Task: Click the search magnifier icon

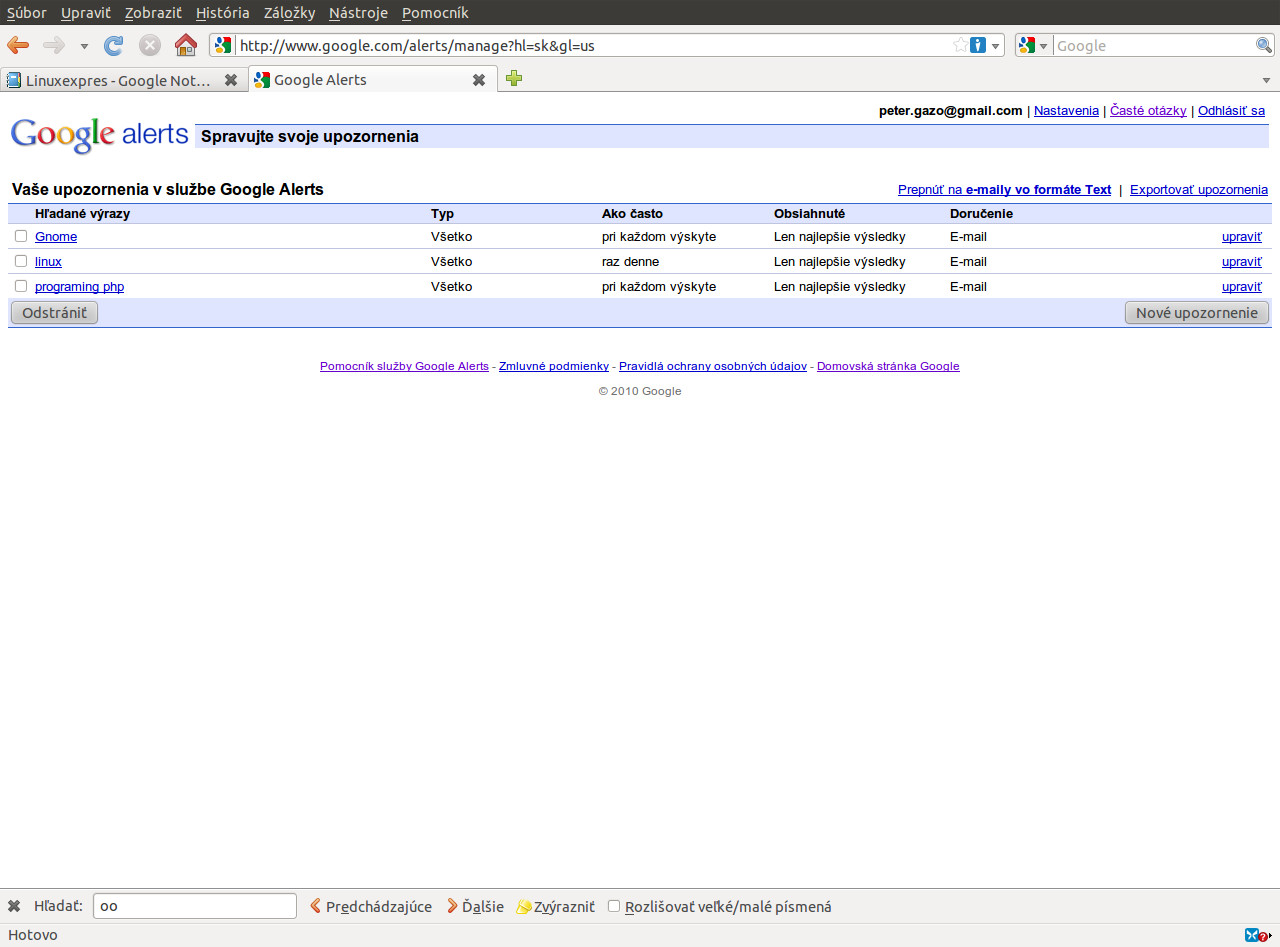Action: point(1264,45)
